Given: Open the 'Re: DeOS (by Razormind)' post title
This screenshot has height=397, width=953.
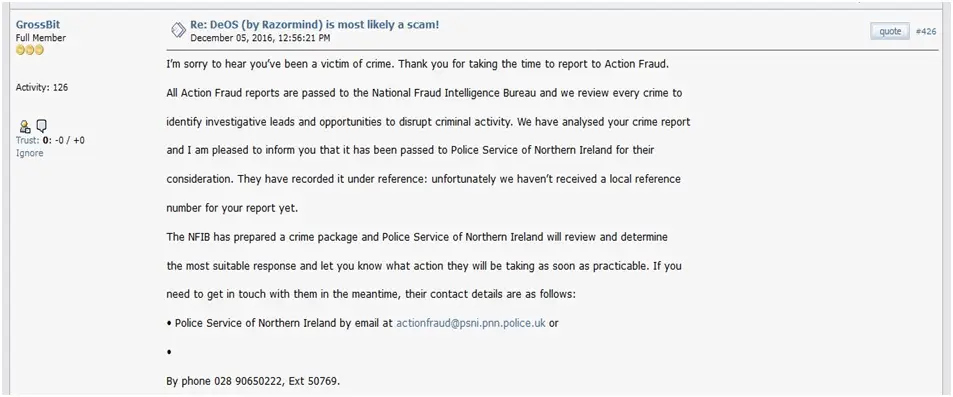Looking at the screenshot, I should point(315,25).
